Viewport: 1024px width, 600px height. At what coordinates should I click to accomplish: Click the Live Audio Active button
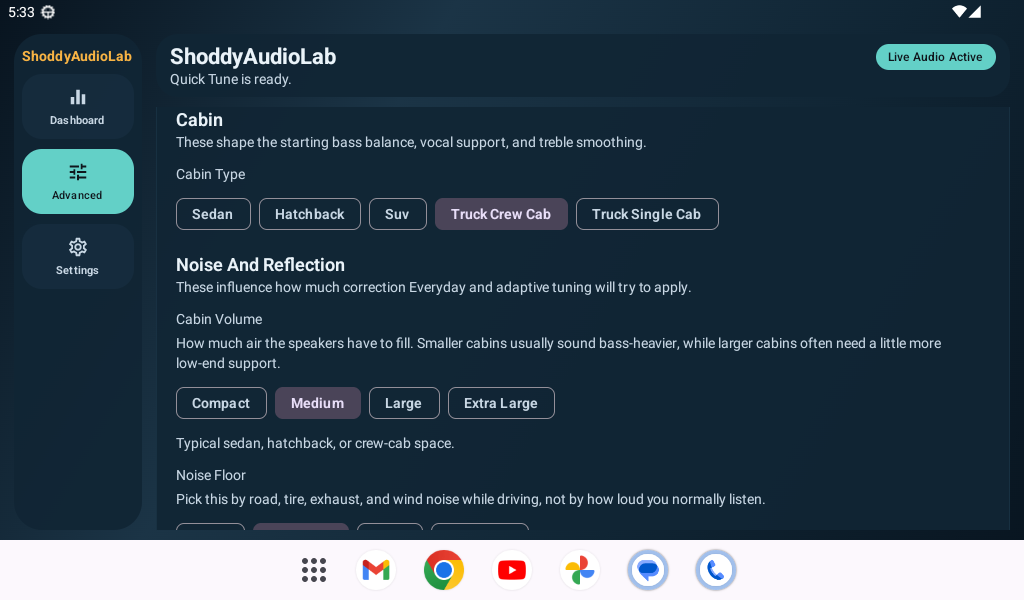click(x=935, y=57)
